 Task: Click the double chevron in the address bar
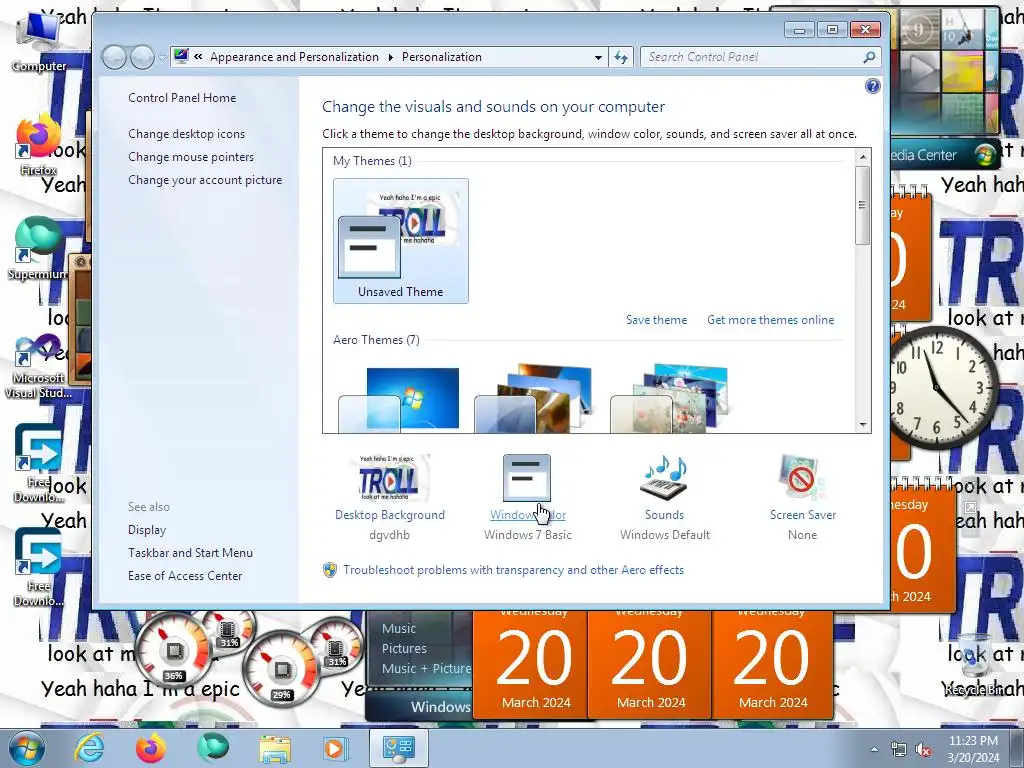pos(198,57)
